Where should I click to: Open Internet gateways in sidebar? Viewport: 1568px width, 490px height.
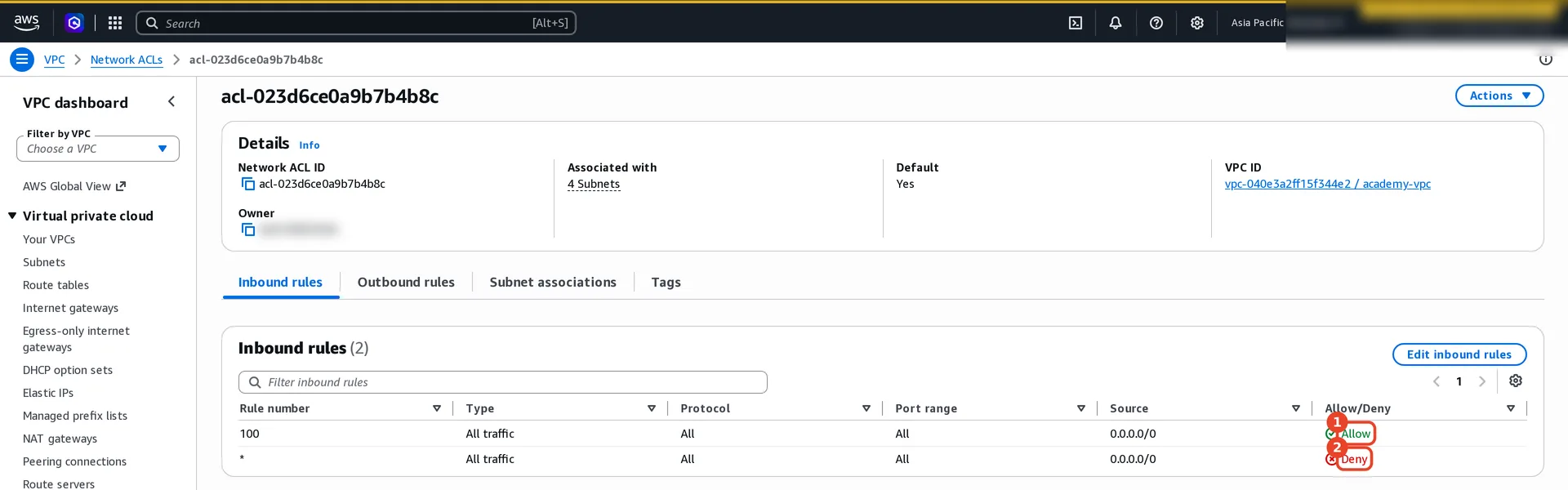70,308
